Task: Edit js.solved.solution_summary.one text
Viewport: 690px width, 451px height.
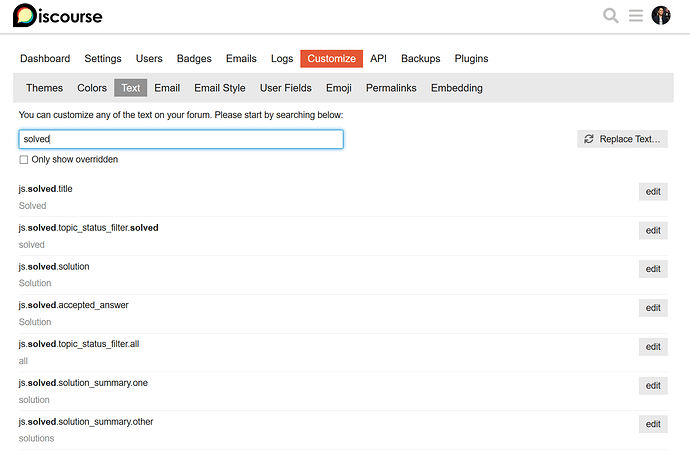Action: pyautogui.click(x=653, y=386)
